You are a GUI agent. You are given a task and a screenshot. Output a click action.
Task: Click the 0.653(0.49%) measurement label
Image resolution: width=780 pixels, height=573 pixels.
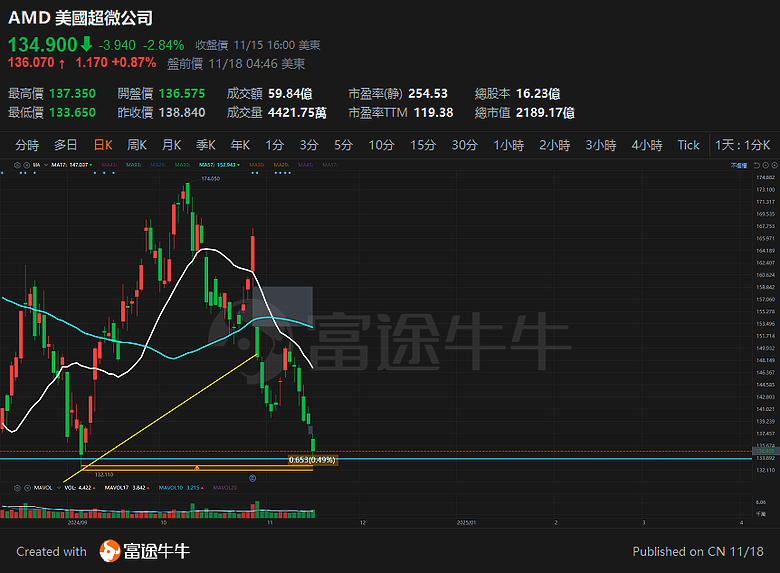(x=312, y=460)
